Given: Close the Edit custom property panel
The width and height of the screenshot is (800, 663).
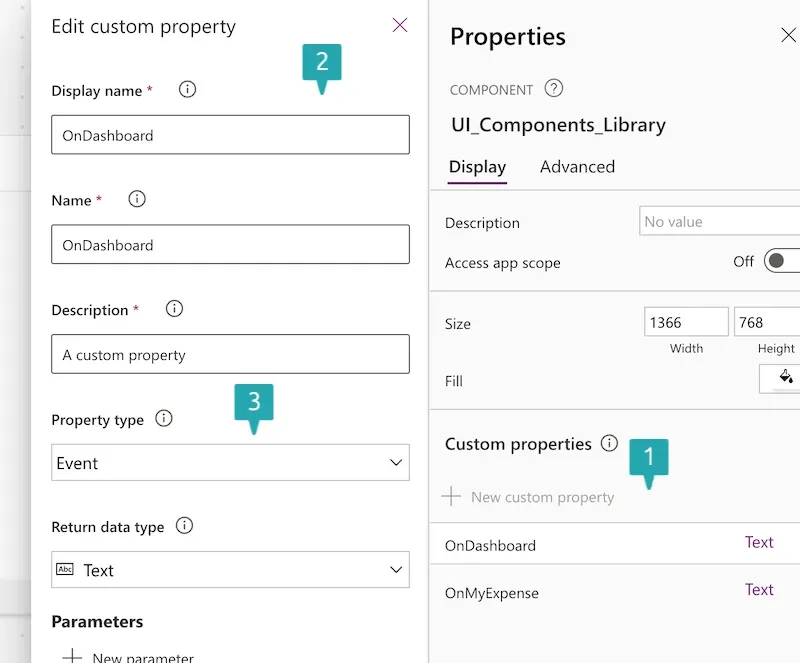Looking at the screenshot, I should (x=399, y=25).
